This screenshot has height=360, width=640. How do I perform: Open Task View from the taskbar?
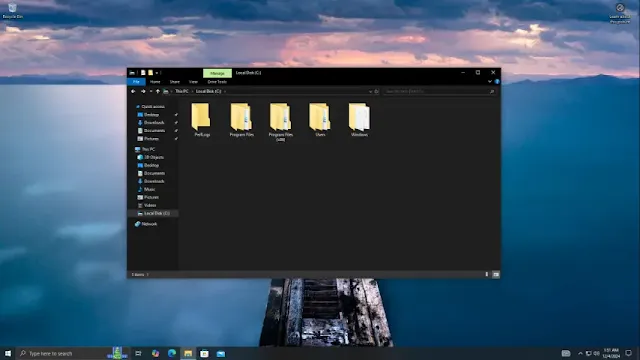tap(138, 353)
